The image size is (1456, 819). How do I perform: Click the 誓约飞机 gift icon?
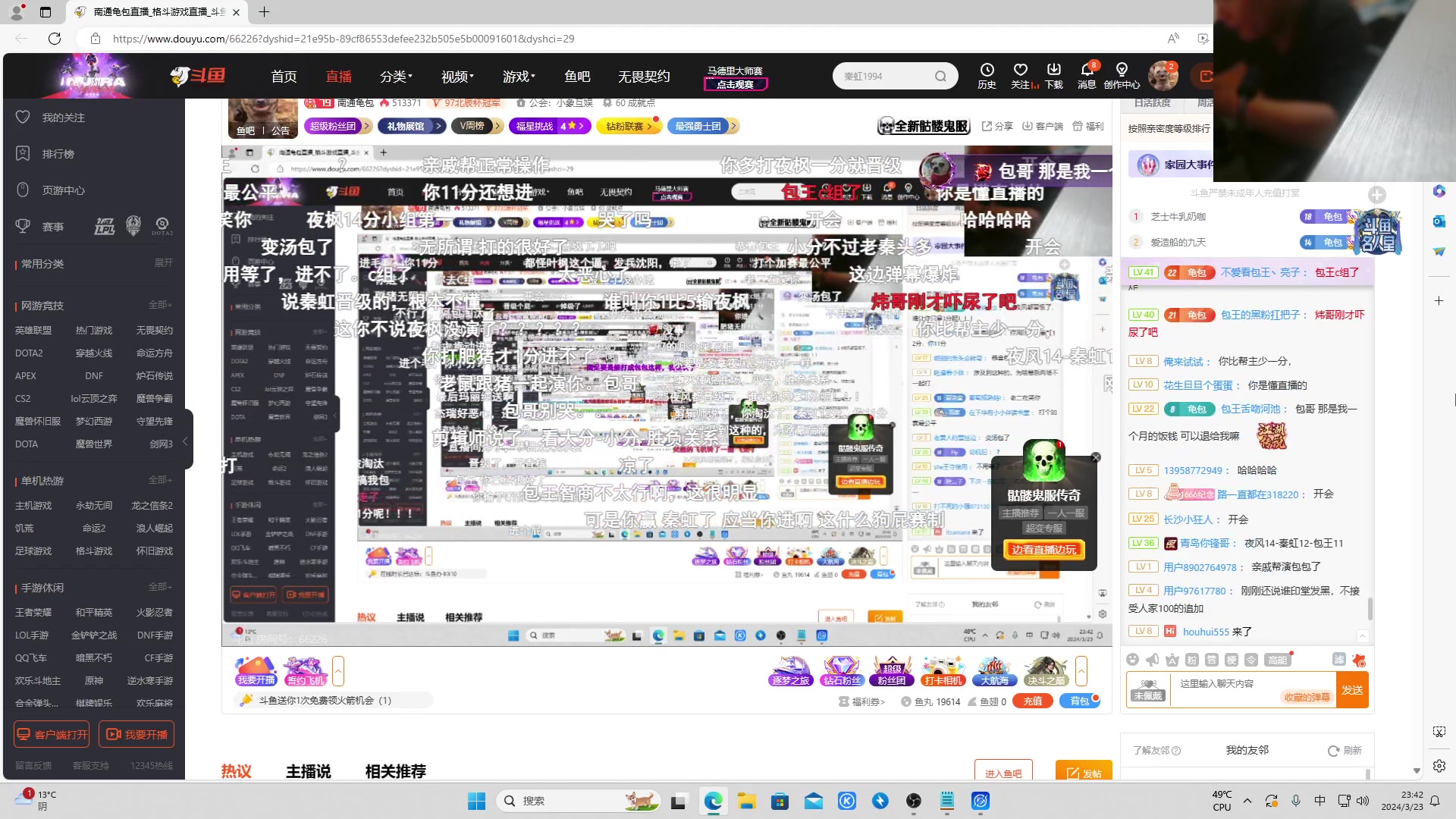(306, 671)
